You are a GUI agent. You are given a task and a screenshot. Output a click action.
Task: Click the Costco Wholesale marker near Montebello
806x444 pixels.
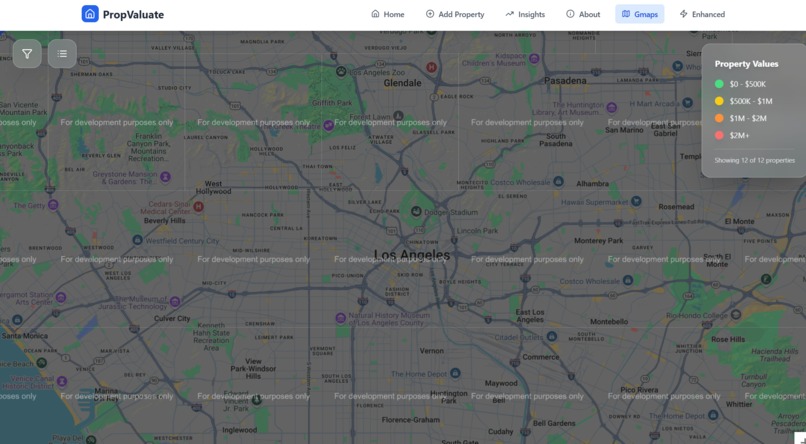point(628,280)
